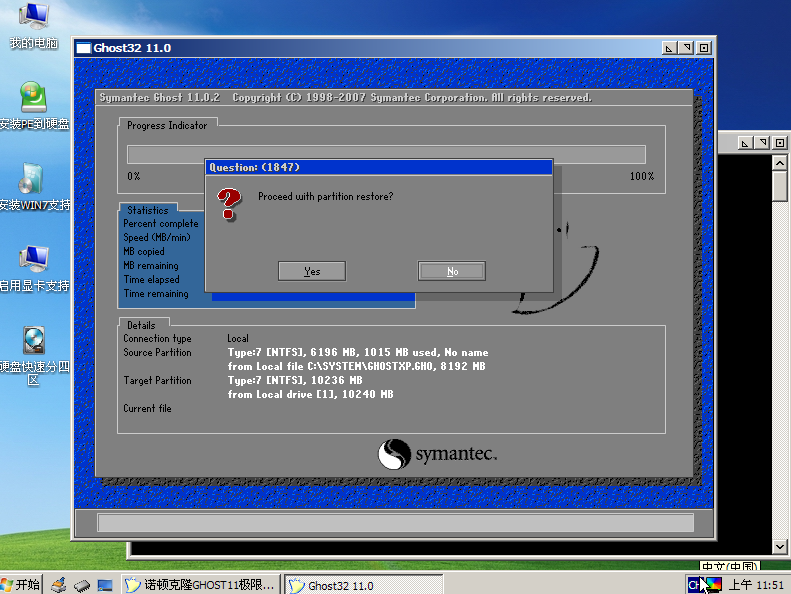The width and height of the screenshot is (791, 594).
Task: Launch 硬盘快速分四区 desktop icon
Action: point(34,355)
